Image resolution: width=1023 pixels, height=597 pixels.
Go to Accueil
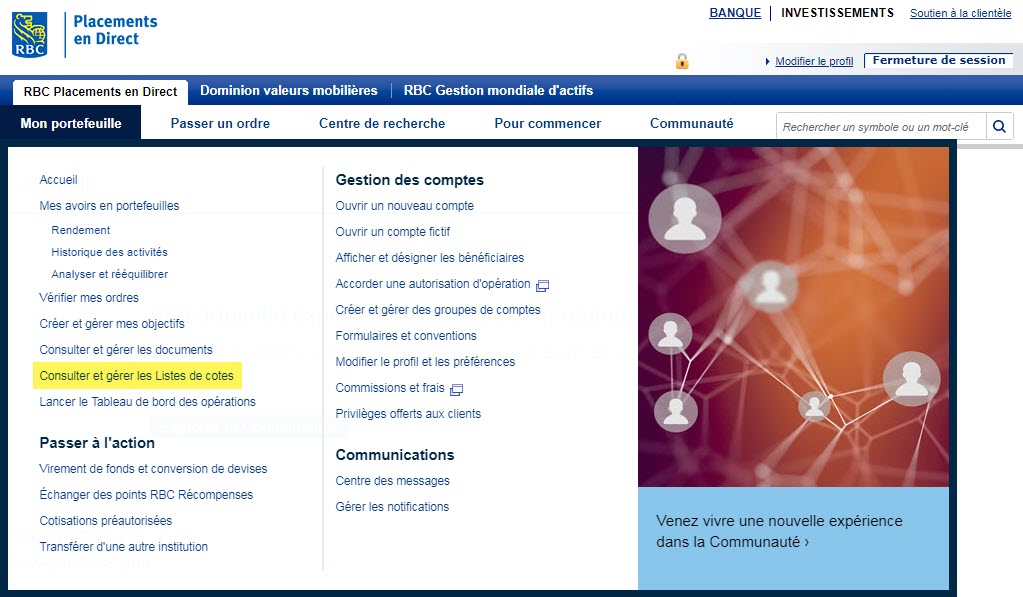[x=58, y=180]
